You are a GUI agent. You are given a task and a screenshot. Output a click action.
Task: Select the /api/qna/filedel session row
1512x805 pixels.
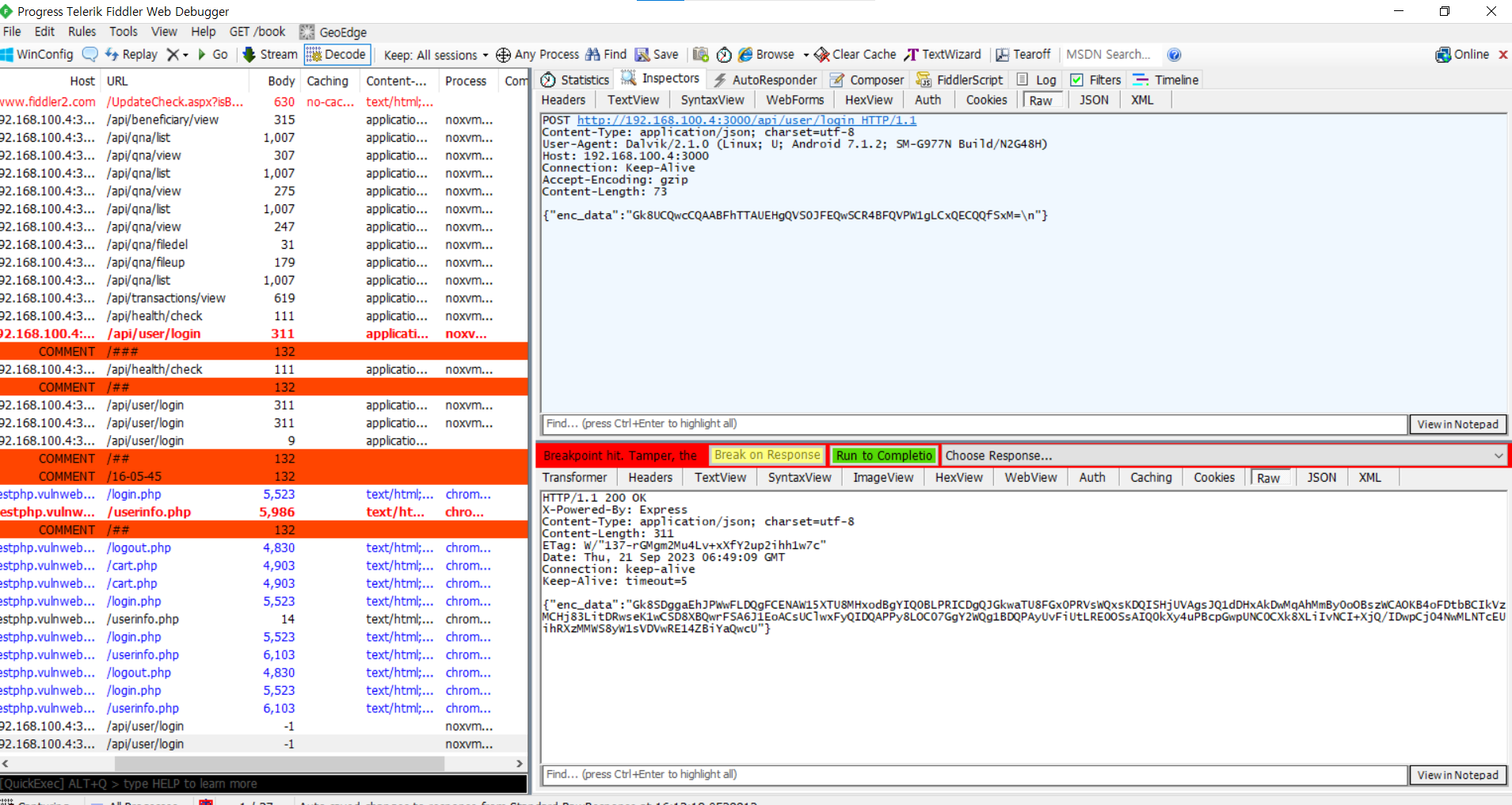[264, 245]
